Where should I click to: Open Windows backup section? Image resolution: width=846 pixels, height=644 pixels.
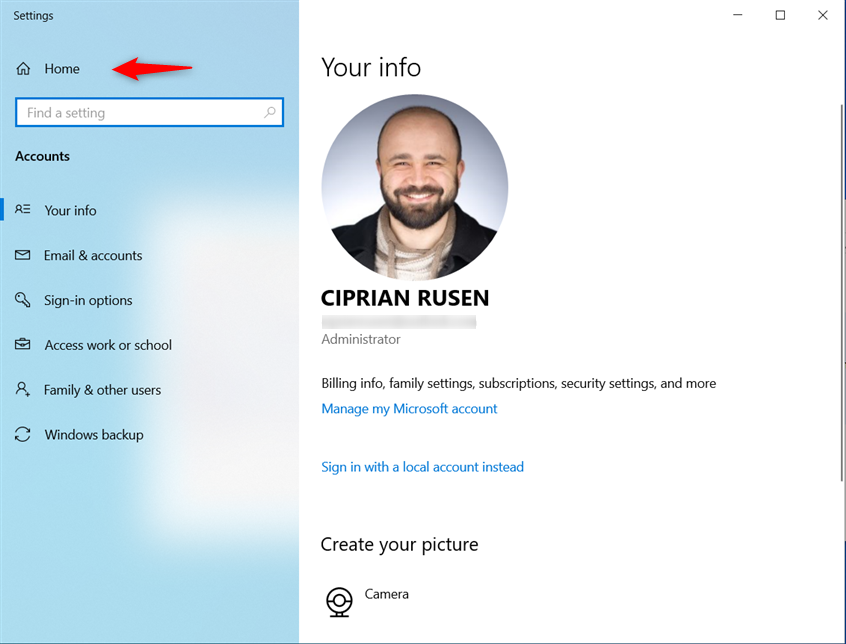94,435
